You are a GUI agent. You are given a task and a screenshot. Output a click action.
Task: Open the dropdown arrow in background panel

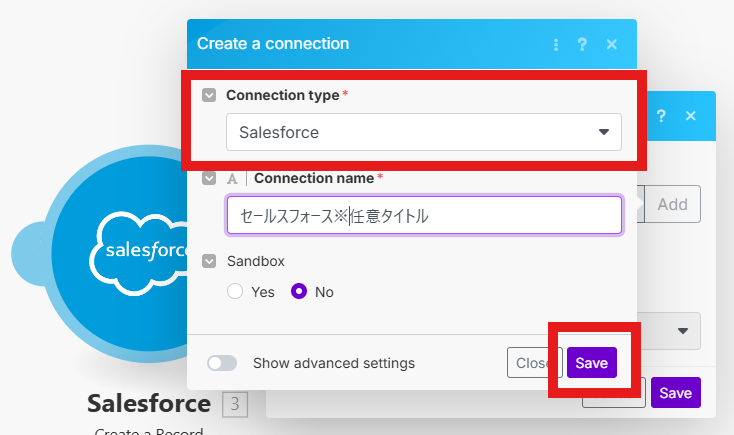pos(683,331)
